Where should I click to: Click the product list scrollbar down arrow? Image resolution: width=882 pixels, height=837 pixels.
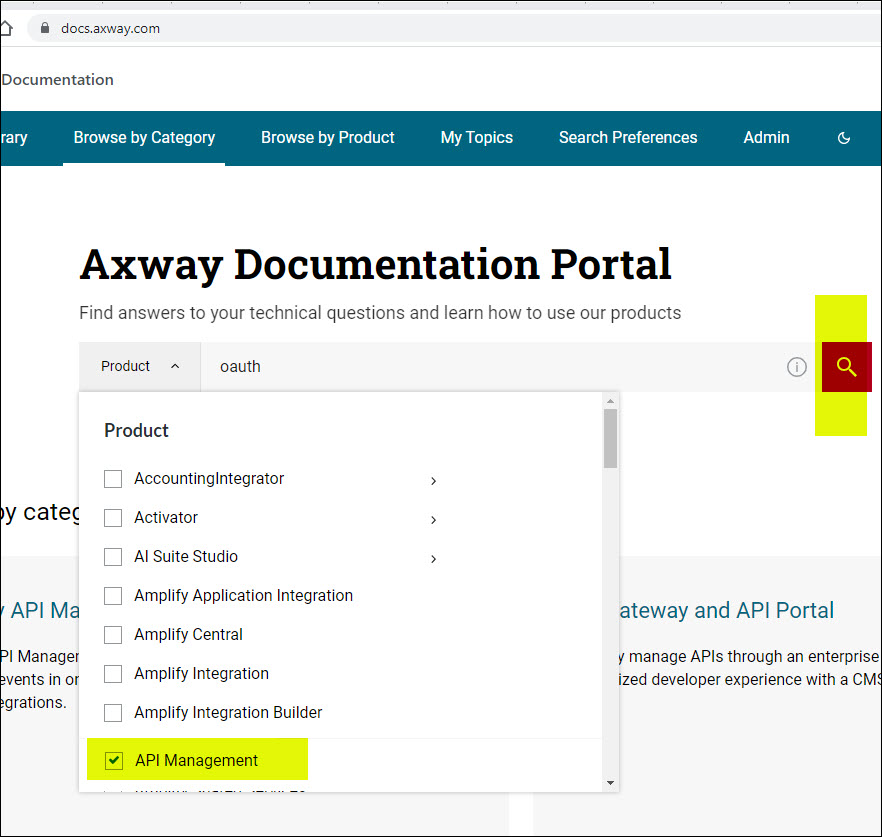(x=610, y=783)
